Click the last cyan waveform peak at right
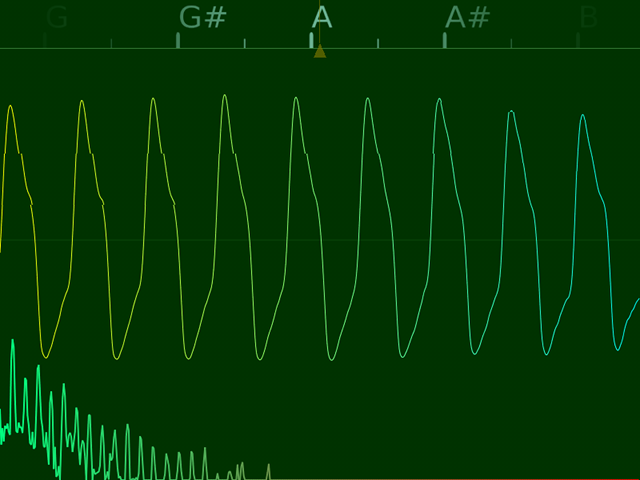640x480 pixels. point(583,116)
